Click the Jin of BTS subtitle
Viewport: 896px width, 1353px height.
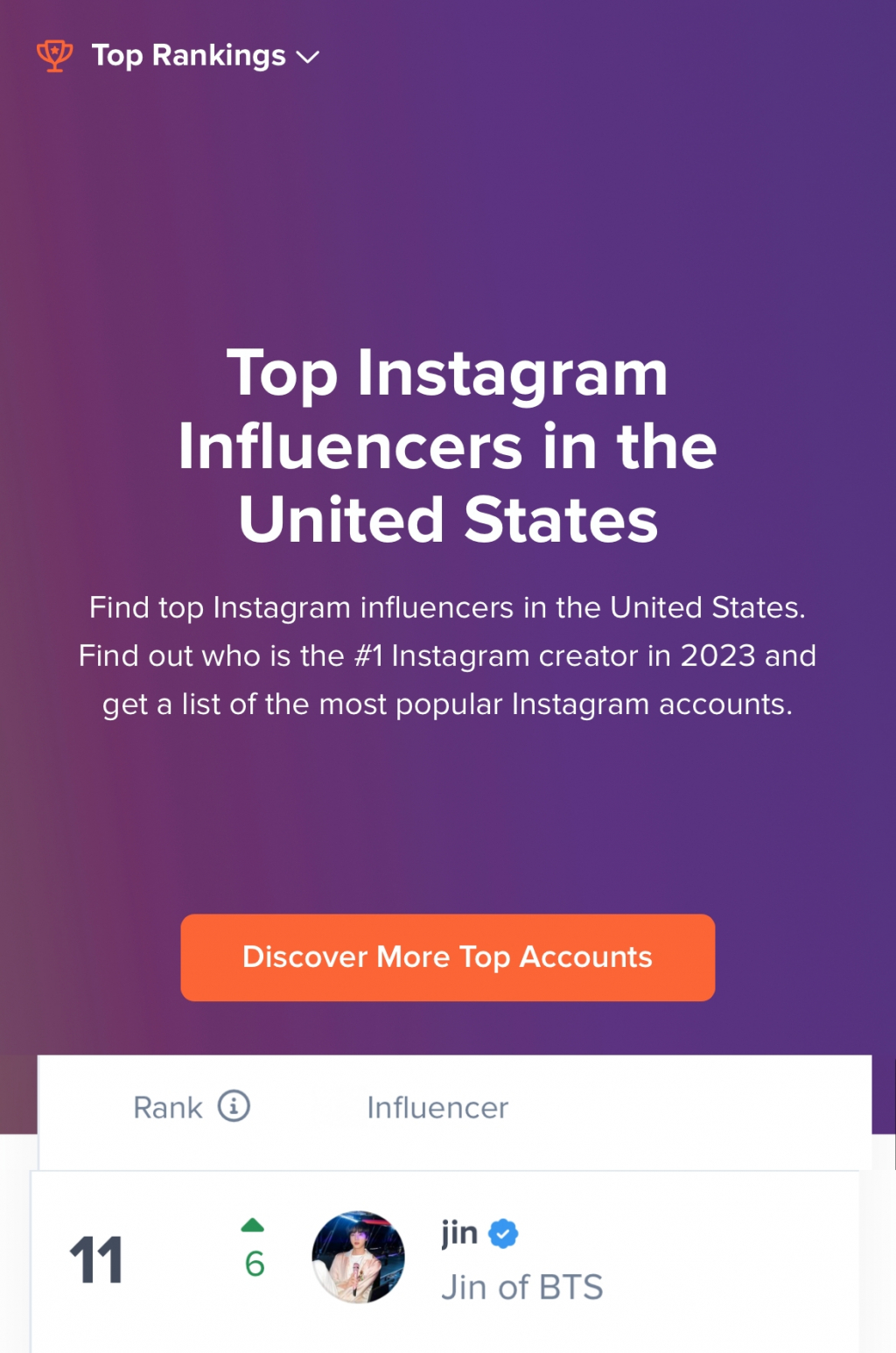522,1287
